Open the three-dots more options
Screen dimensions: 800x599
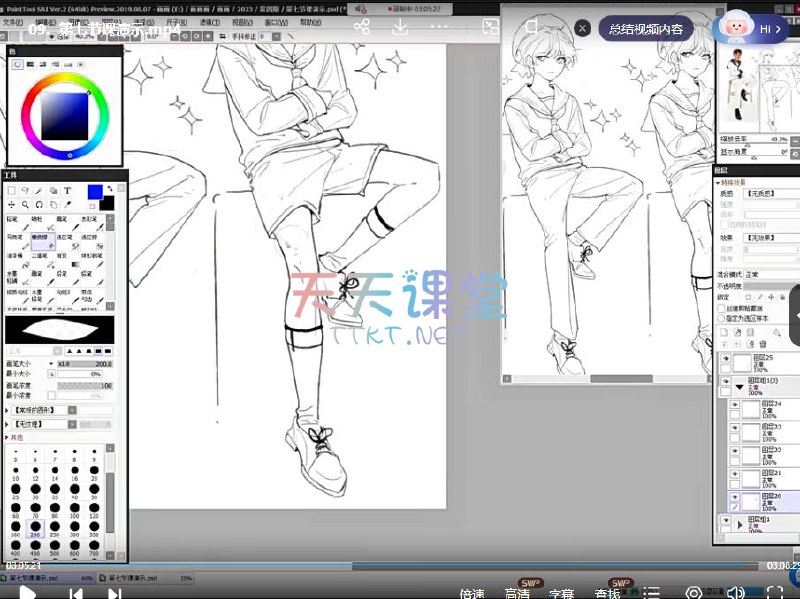click(439, 27)
